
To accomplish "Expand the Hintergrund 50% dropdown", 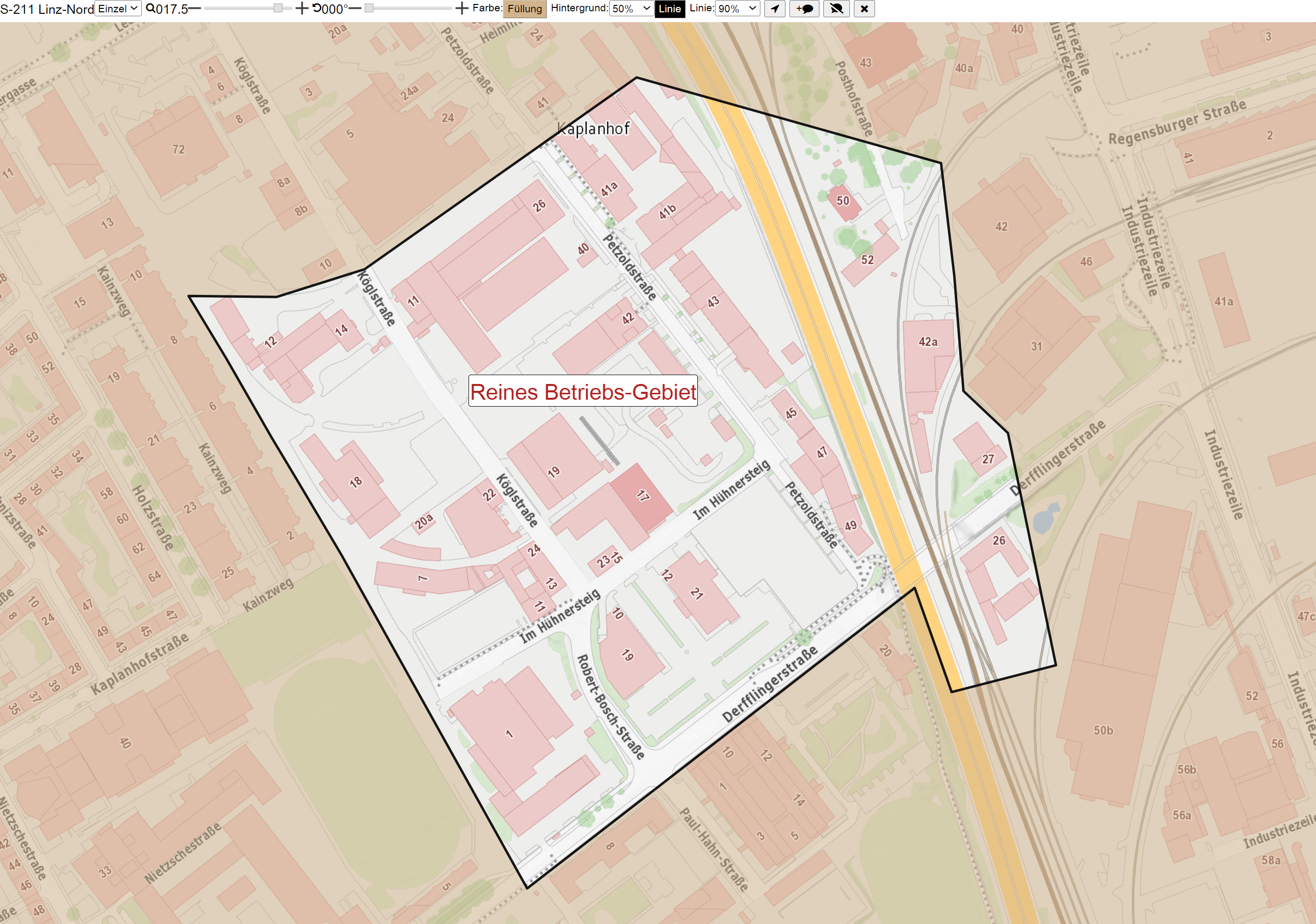I will point(630,8).
